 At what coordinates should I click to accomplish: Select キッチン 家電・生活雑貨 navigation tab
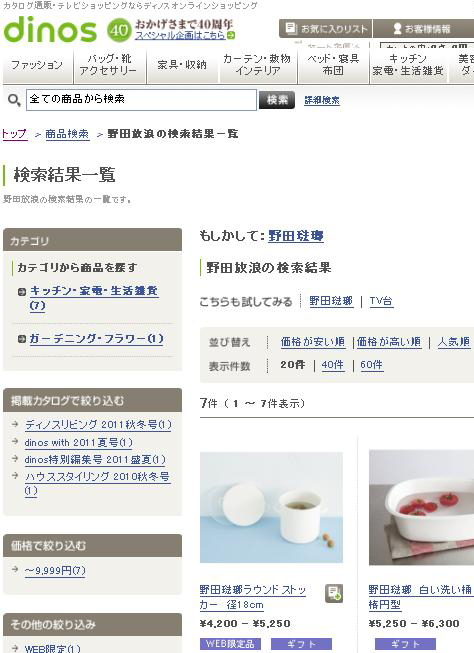tap(408, 65)
